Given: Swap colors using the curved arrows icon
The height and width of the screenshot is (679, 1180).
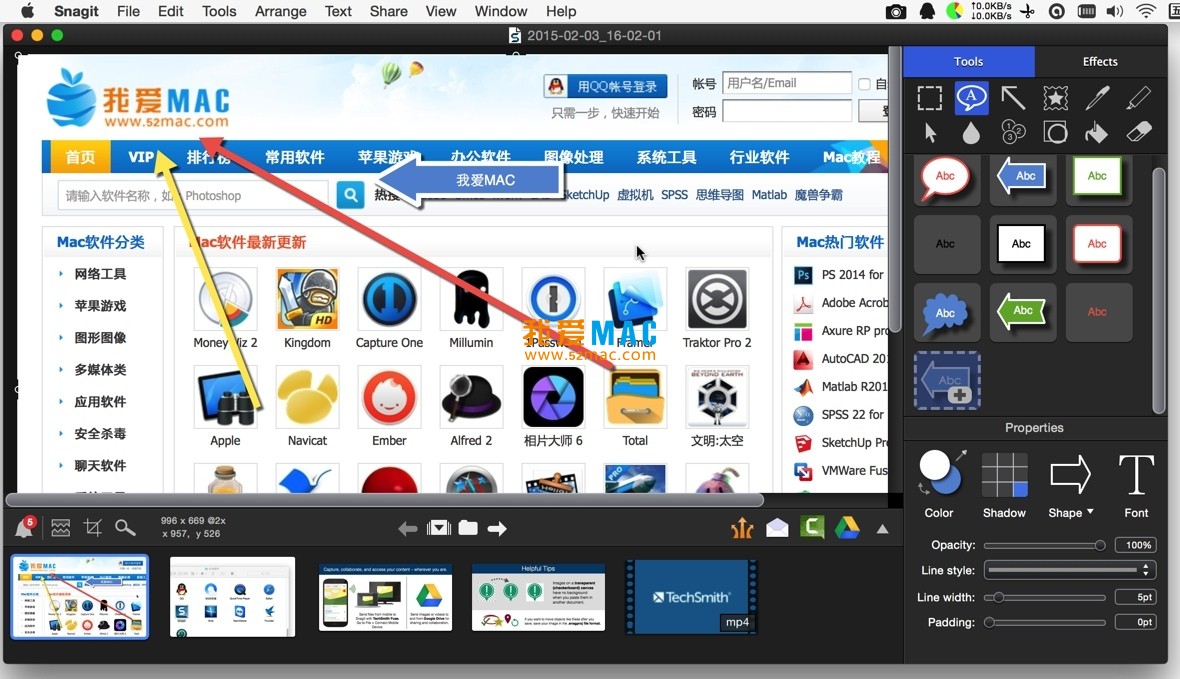Looking at the screenshot, I should click(x=924, y=489).
